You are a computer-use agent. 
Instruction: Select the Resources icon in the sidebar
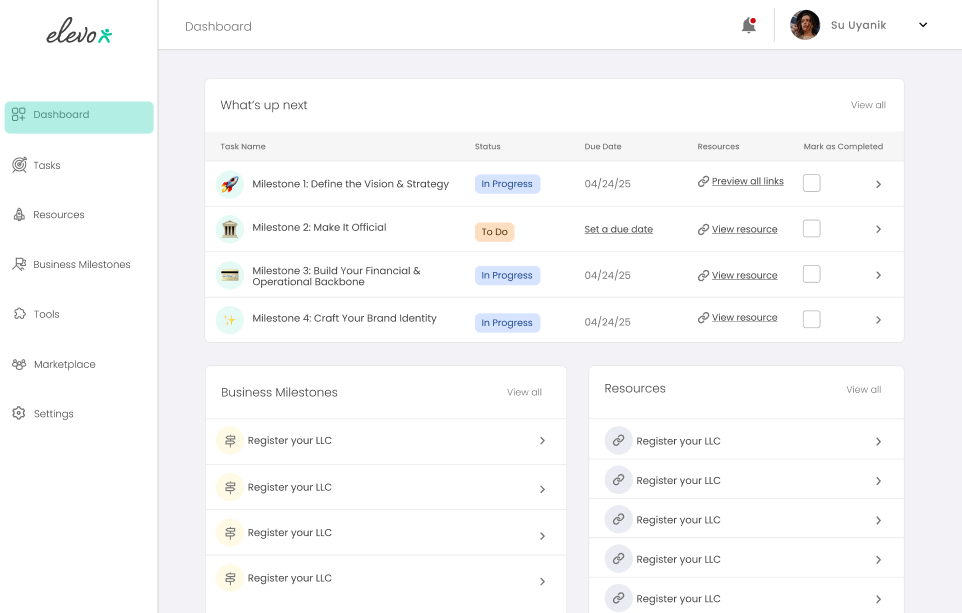(20, 215)
